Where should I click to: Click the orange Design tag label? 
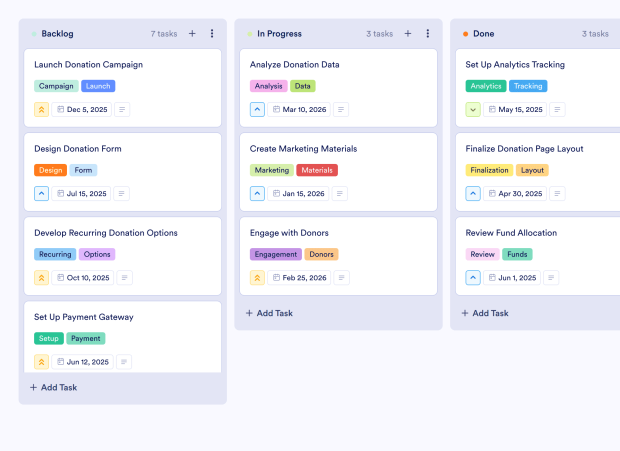coord(50,170)
